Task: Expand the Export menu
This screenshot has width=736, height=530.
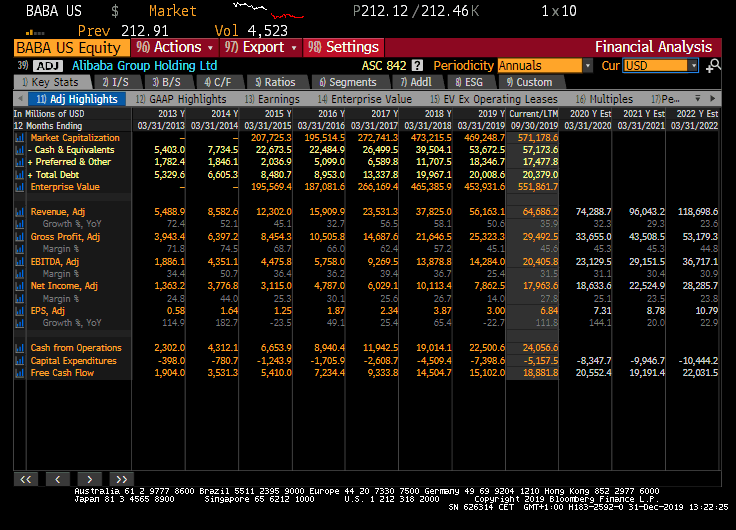Action: tap(261, 47)
